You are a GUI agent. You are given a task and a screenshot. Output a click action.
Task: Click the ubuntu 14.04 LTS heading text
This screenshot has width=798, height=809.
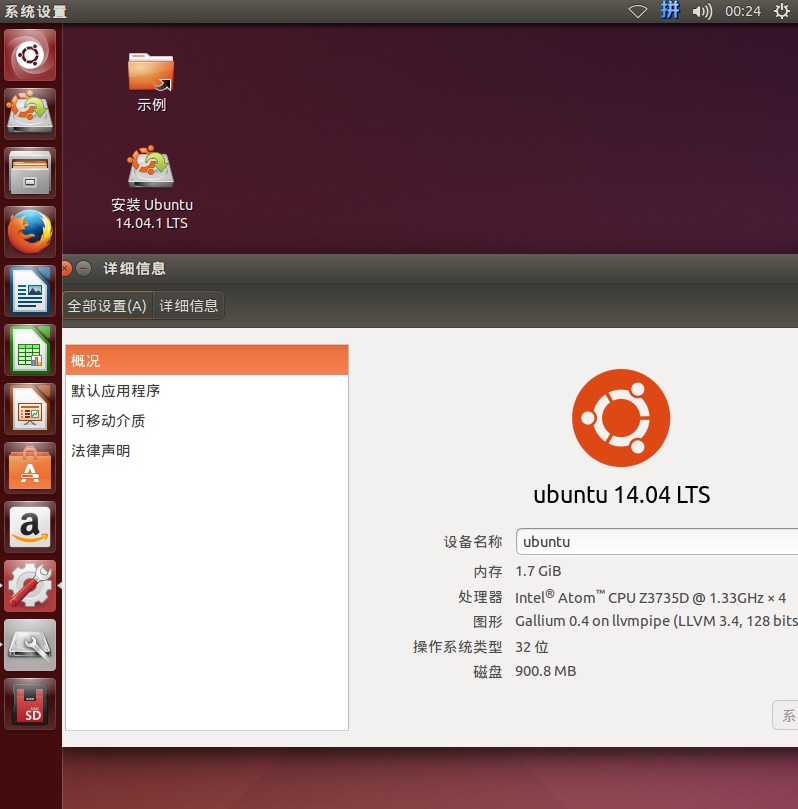pyautogui.click(x=622, y=494)
